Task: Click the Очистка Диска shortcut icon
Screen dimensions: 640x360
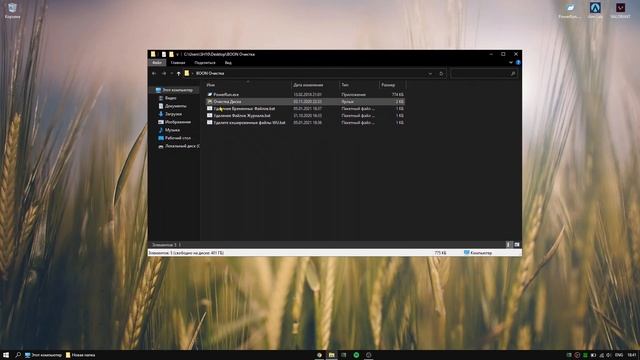Action: 209,102
